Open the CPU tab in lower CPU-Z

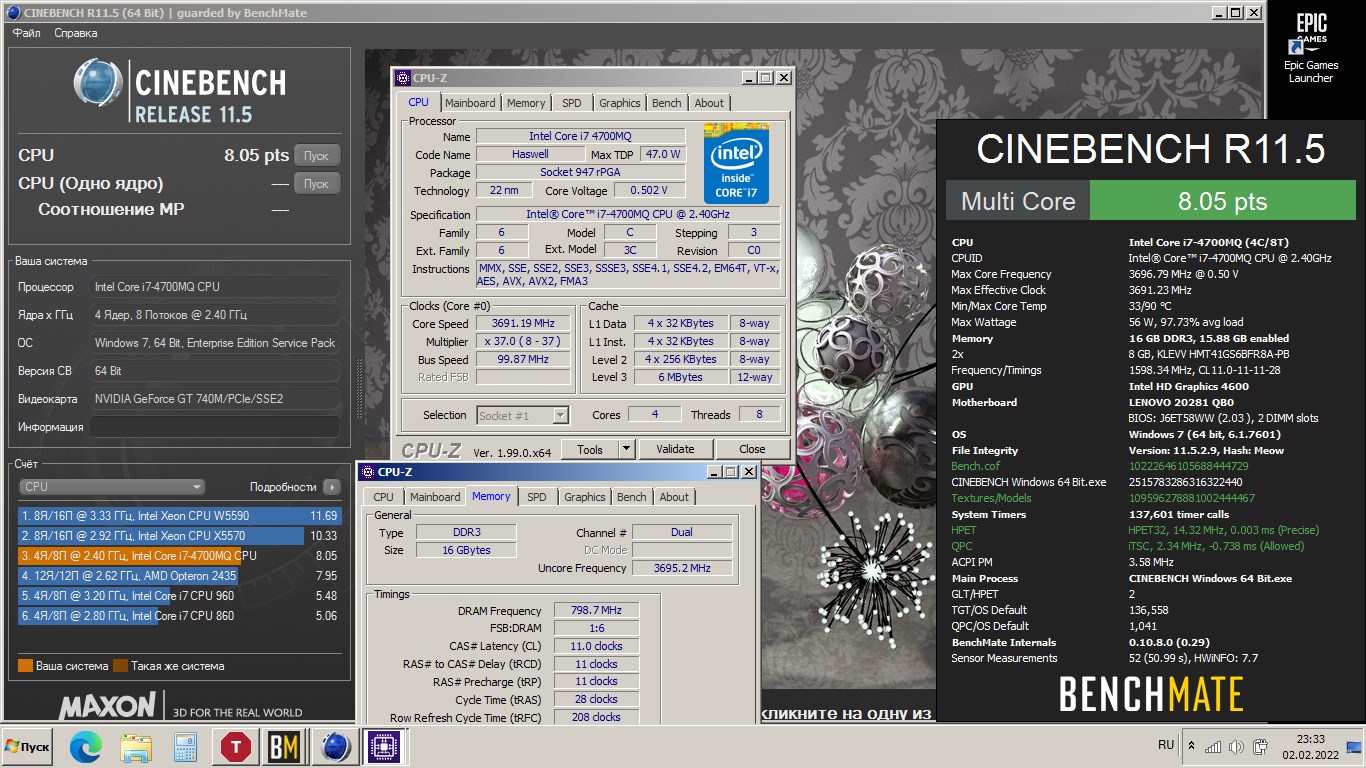tap(383, 497)
